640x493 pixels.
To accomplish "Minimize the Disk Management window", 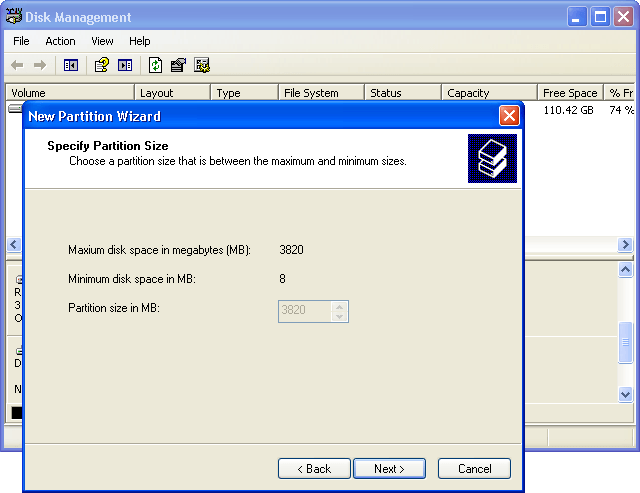I will coord(577,17).
